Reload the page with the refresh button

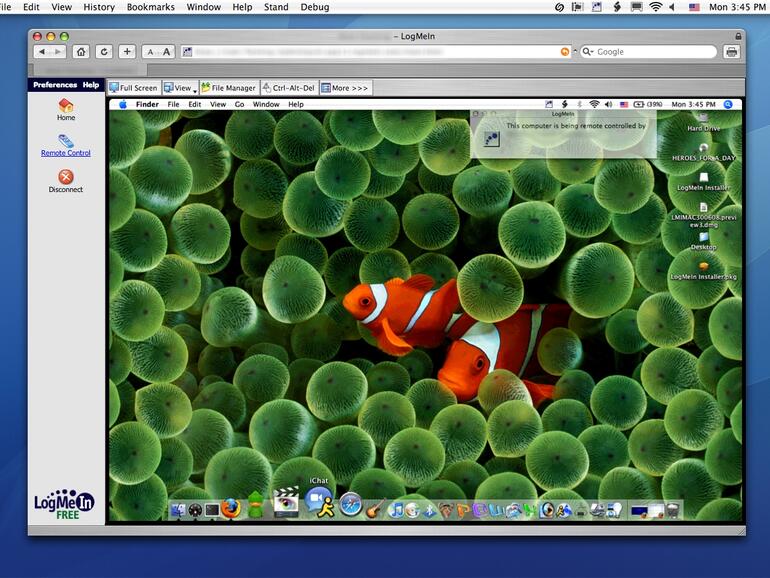pyautogui.click(x=103, y=51)
